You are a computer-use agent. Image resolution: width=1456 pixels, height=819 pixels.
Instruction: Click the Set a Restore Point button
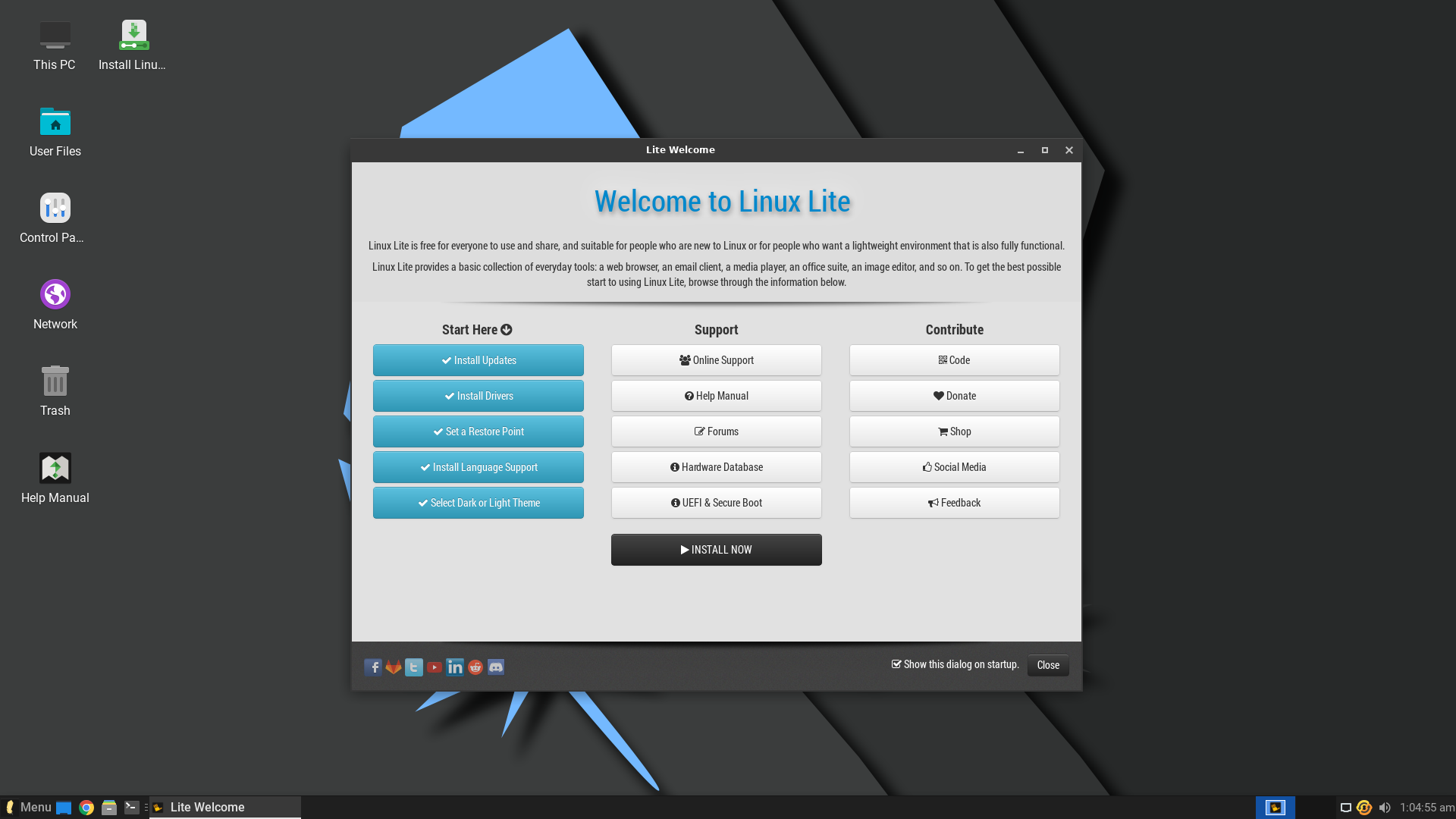(x=478, y=431)
